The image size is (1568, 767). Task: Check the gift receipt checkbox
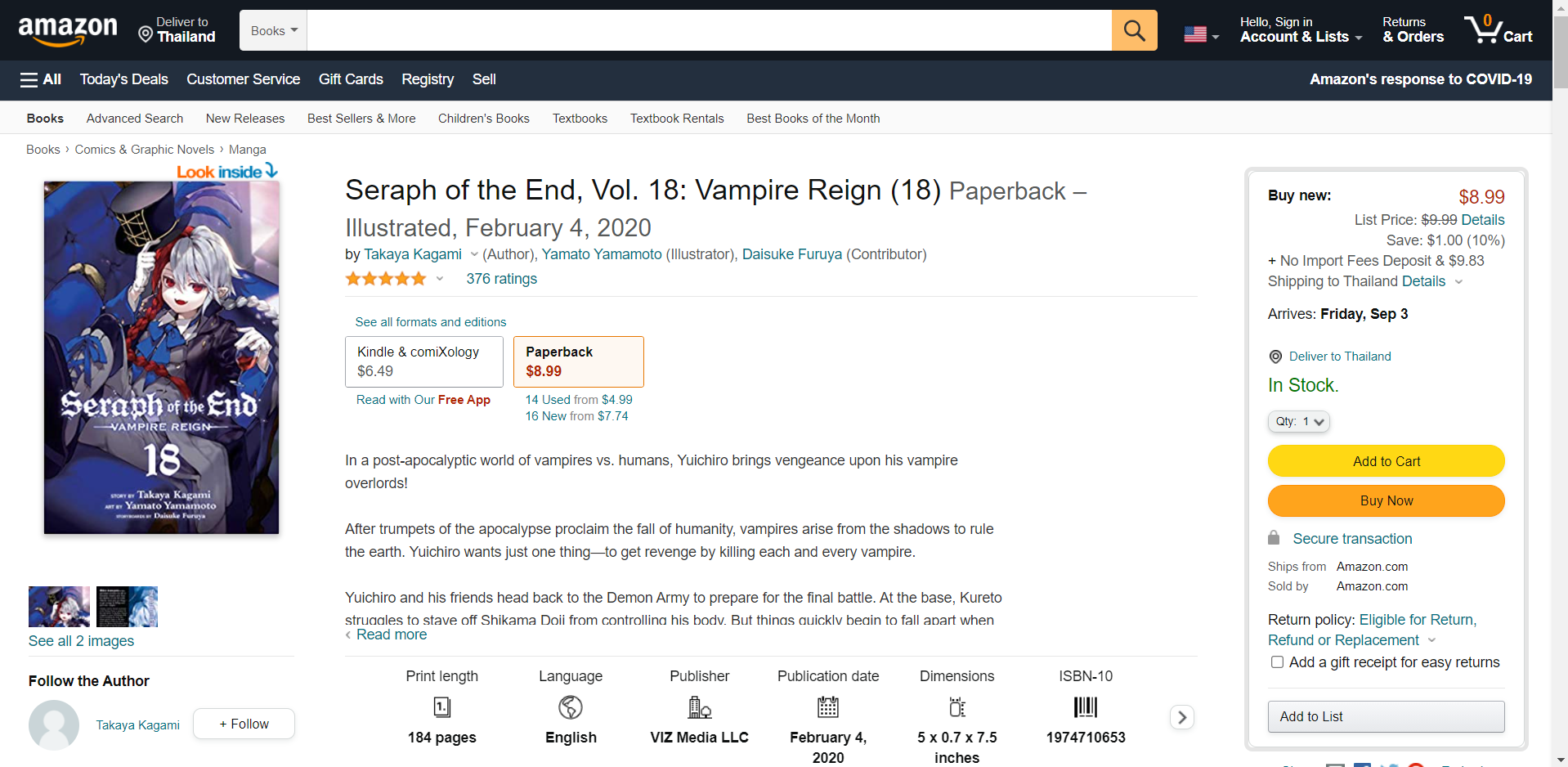point(1277,662)
